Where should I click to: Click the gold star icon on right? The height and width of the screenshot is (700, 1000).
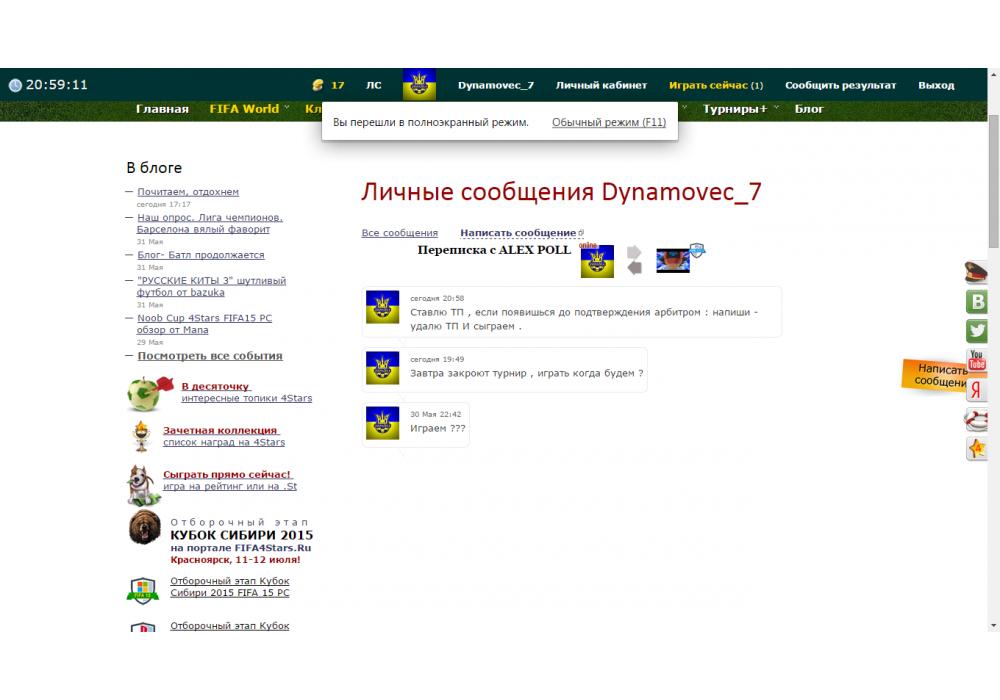click(977, 449)
